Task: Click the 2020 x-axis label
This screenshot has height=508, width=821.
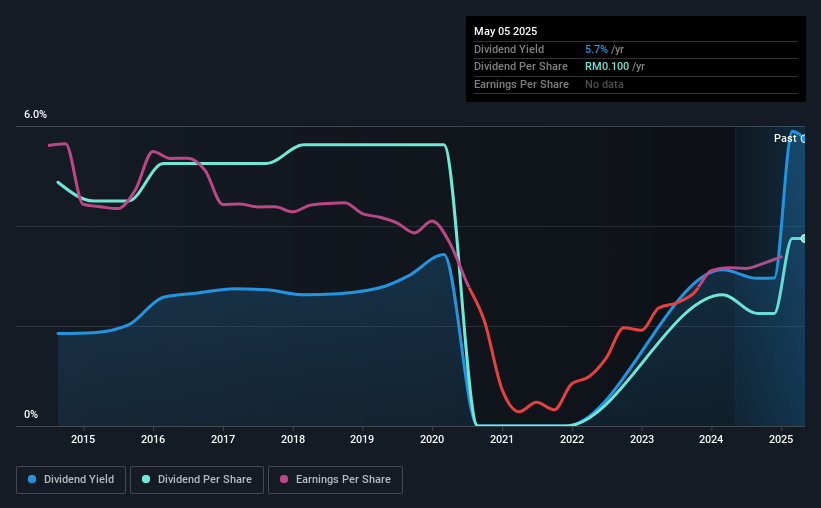Action: 432,439
